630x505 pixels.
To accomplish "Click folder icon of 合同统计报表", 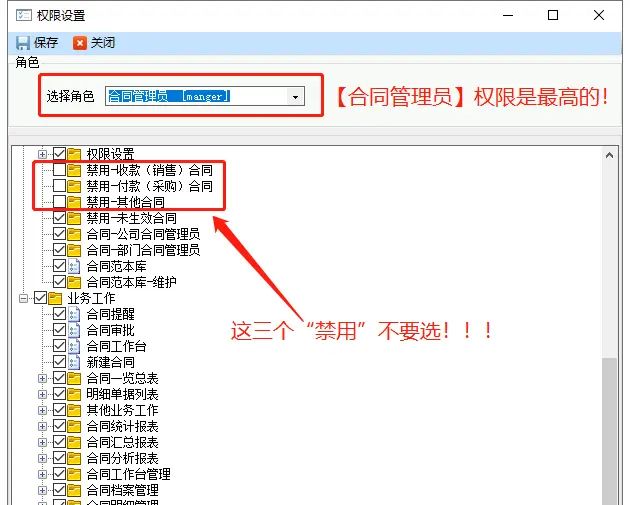I will tap(74, 427).
